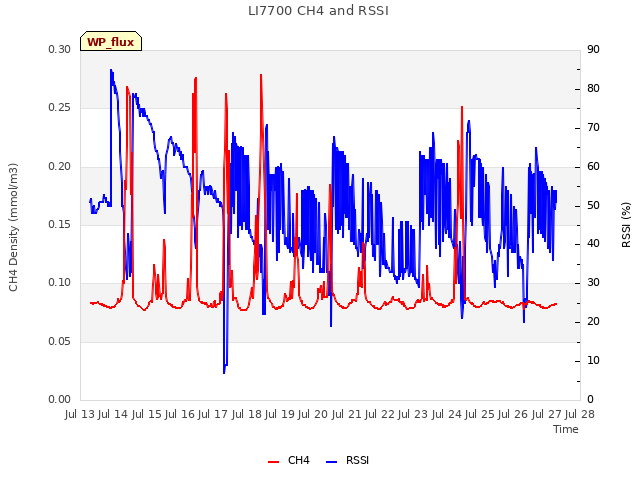This screenshot has height=480, width=640.
Task: Click the Jul 21 x-axis tick label
Action: tap(347, 414)
